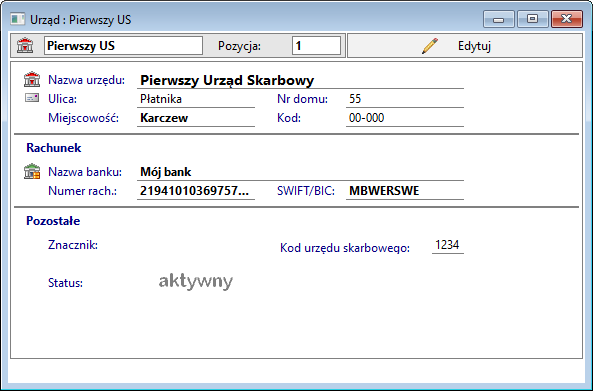Click the street value Płatnika
Image resolution: width=593 pixels, height=391 pixels.
pyautogui.click(x=161, y=99)
